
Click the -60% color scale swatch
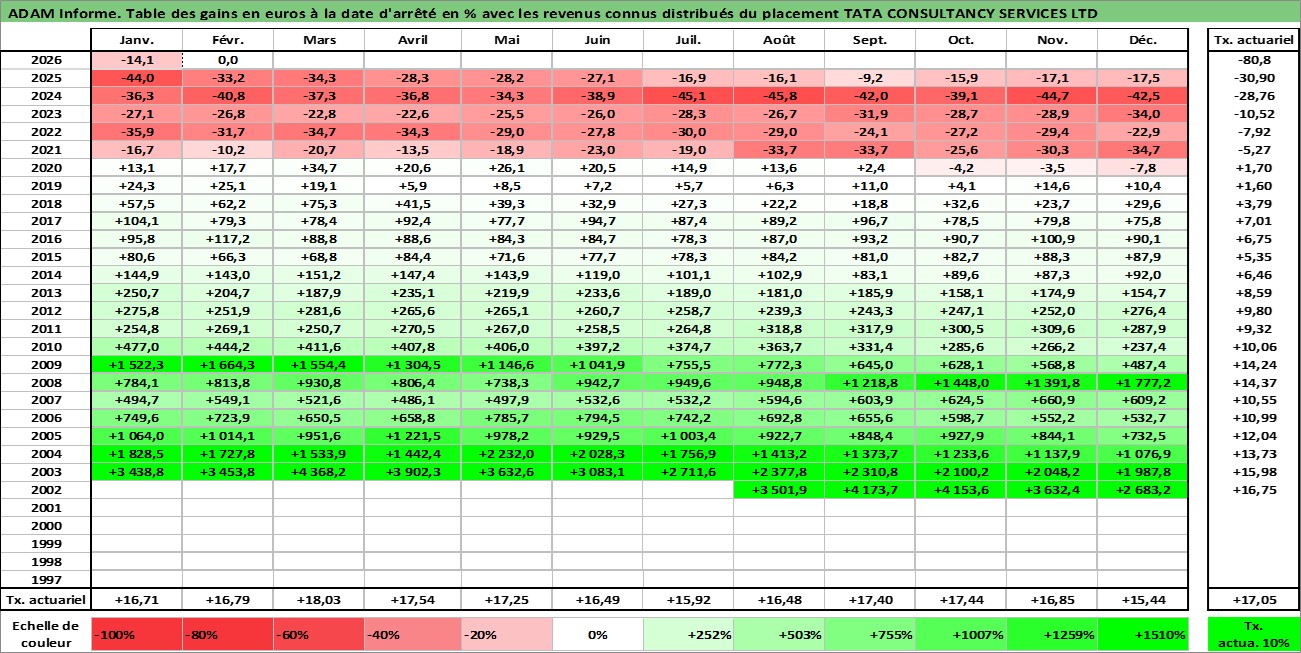point(319,634)
